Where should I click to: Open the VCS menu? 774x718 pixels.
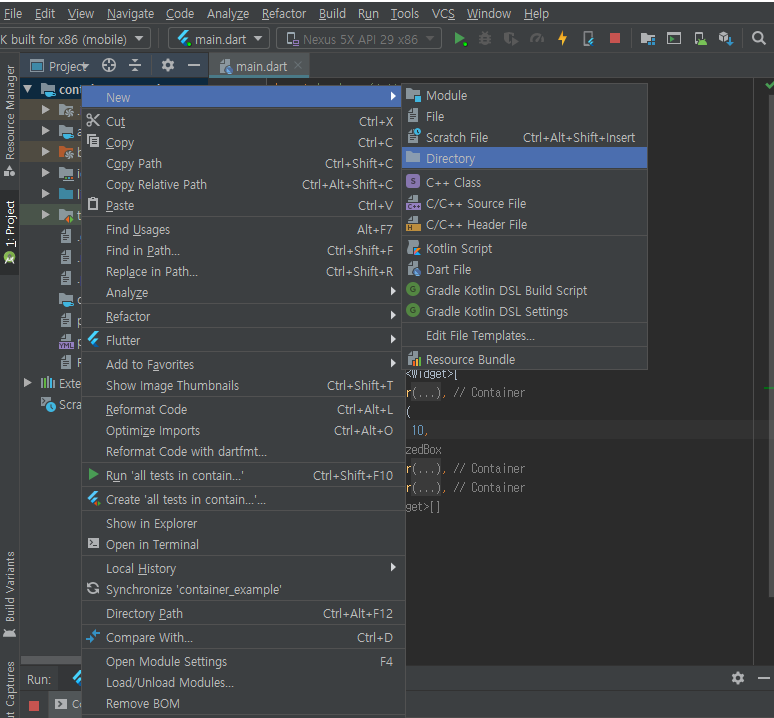(443, 14)
